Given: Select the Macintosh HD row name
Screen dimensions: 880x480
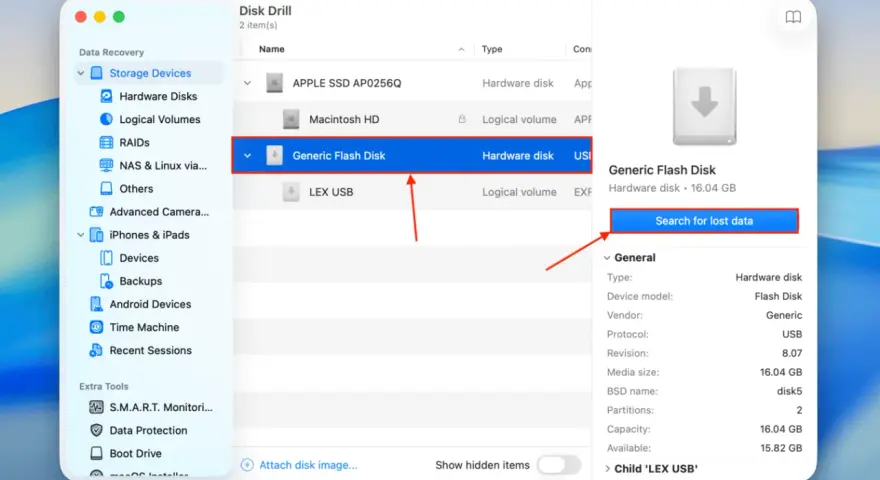Looking at the screenshot, I should 344,119.
